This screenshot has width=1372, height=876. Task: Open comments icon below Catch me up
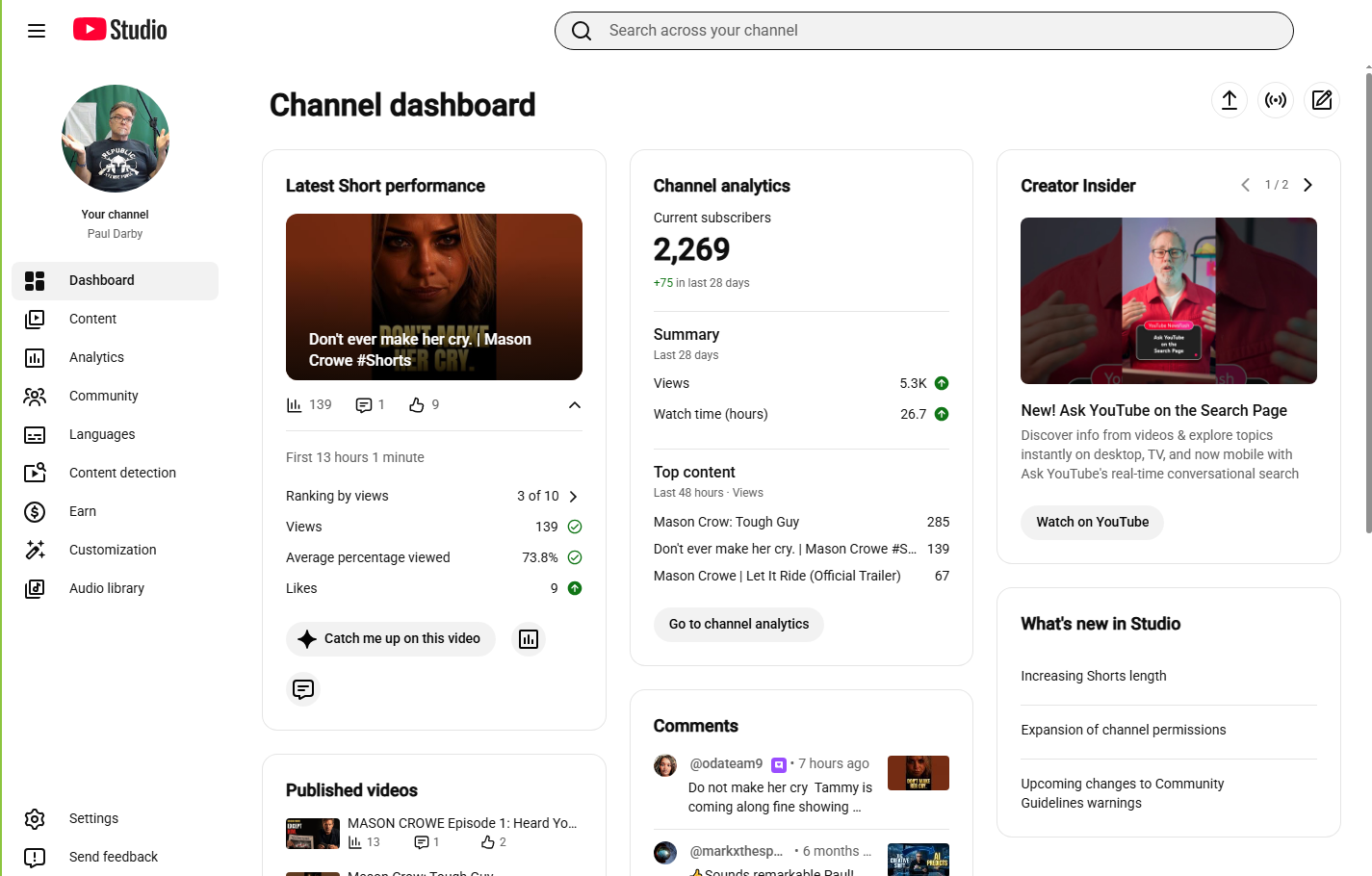pos(303,689)
